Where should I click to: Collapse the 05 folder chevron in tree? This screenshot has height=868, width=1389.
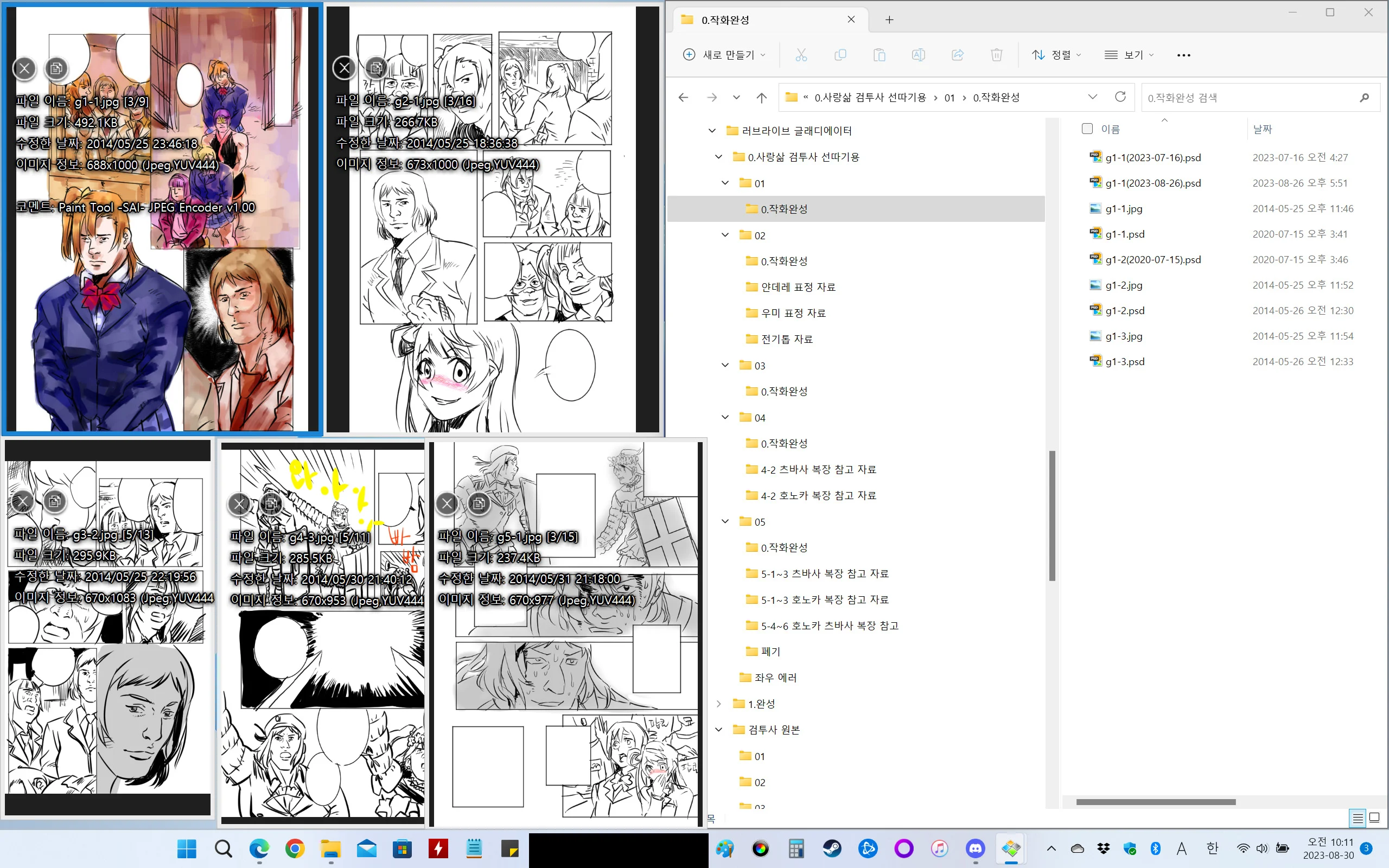725,521
